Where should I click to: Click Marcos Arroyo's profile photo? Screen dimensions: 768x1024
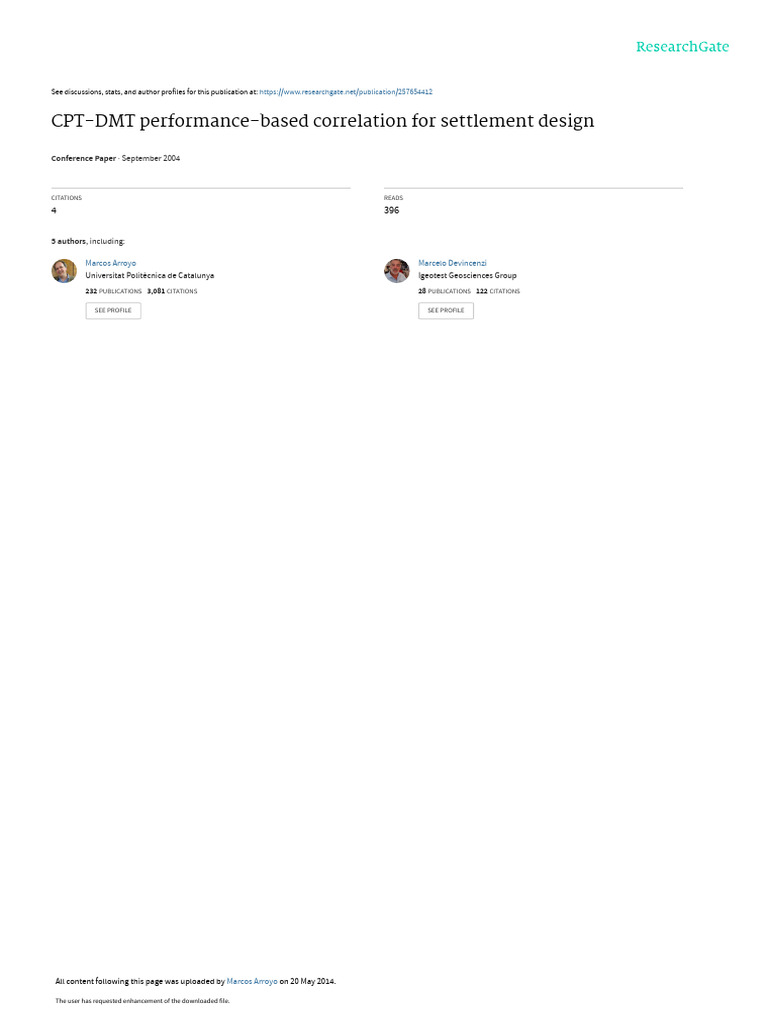64,270
